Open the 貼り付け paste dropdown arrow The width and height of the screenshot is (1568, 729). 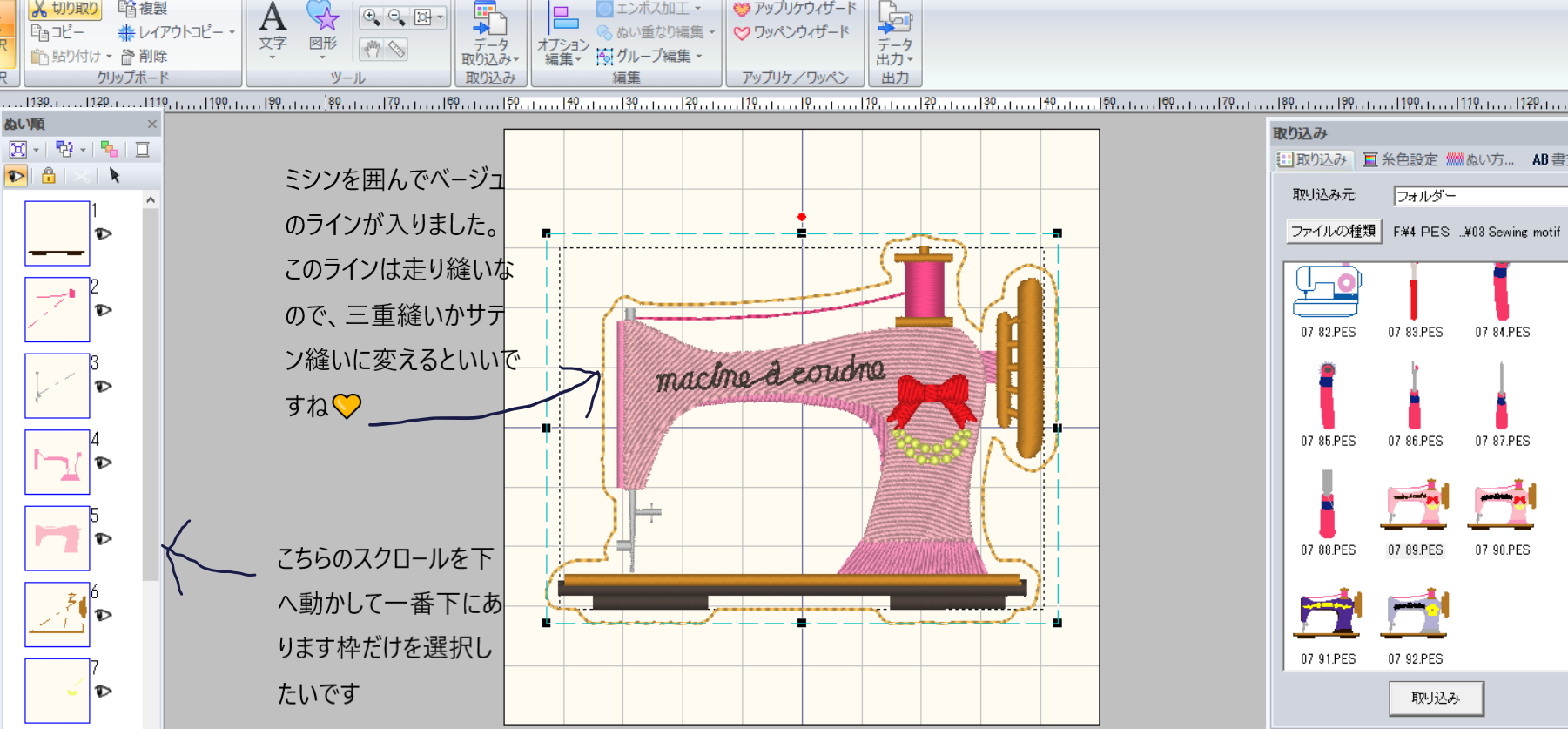(109, 57)
